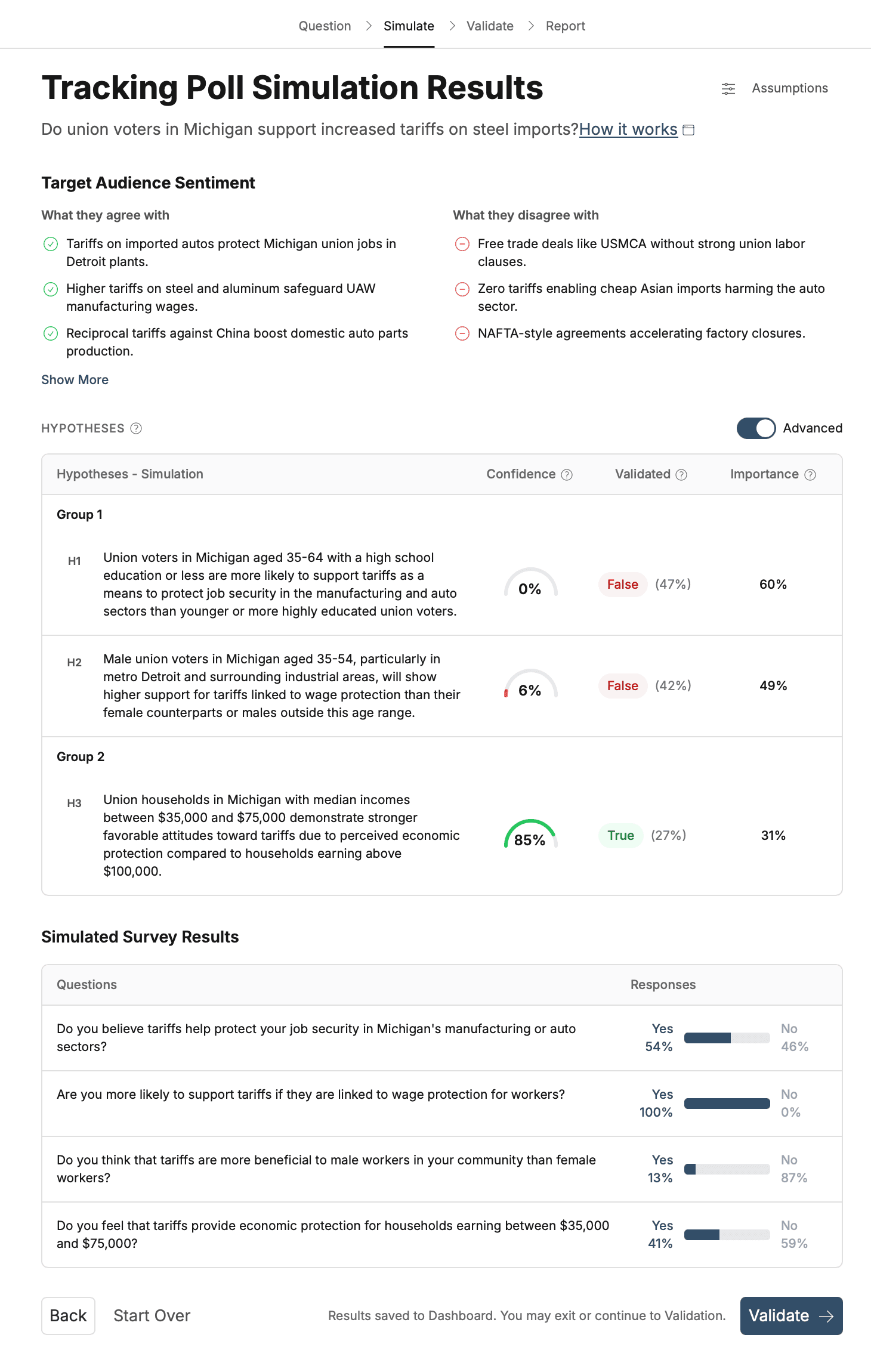
Task: Click the arrow icon inside the Validate button
Action: click(x=826, y=1315)
